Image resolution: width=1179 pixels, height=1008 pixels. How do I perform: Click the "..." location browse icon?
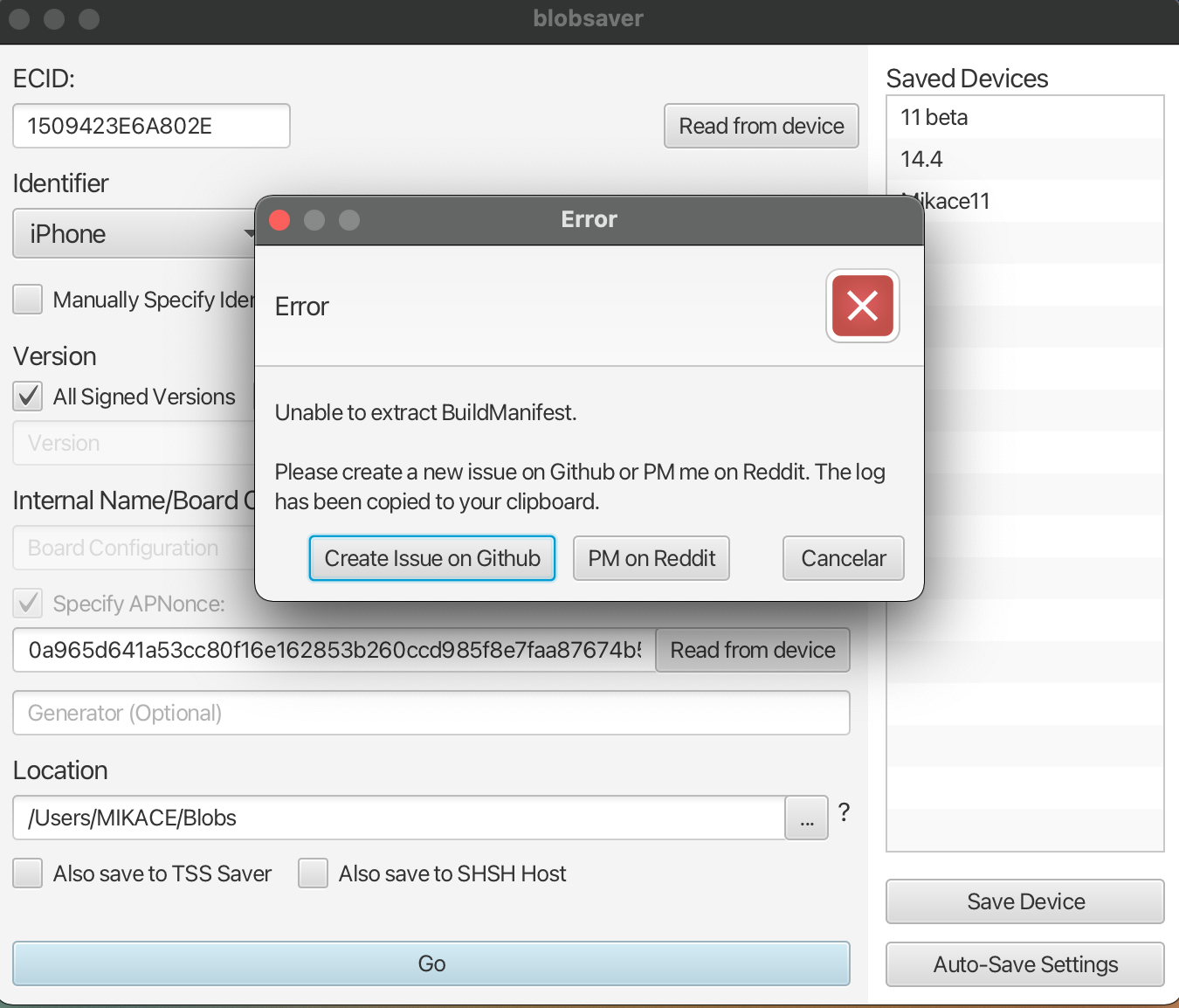coord(806,818)
